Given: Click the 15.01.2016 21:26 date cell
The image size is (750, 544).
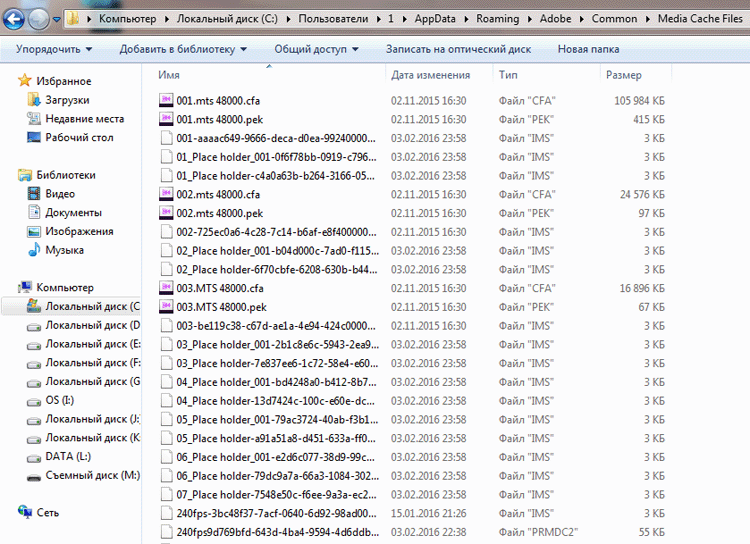Looking at the screenshot, I should pyautogui.click(x=429, y=513).
